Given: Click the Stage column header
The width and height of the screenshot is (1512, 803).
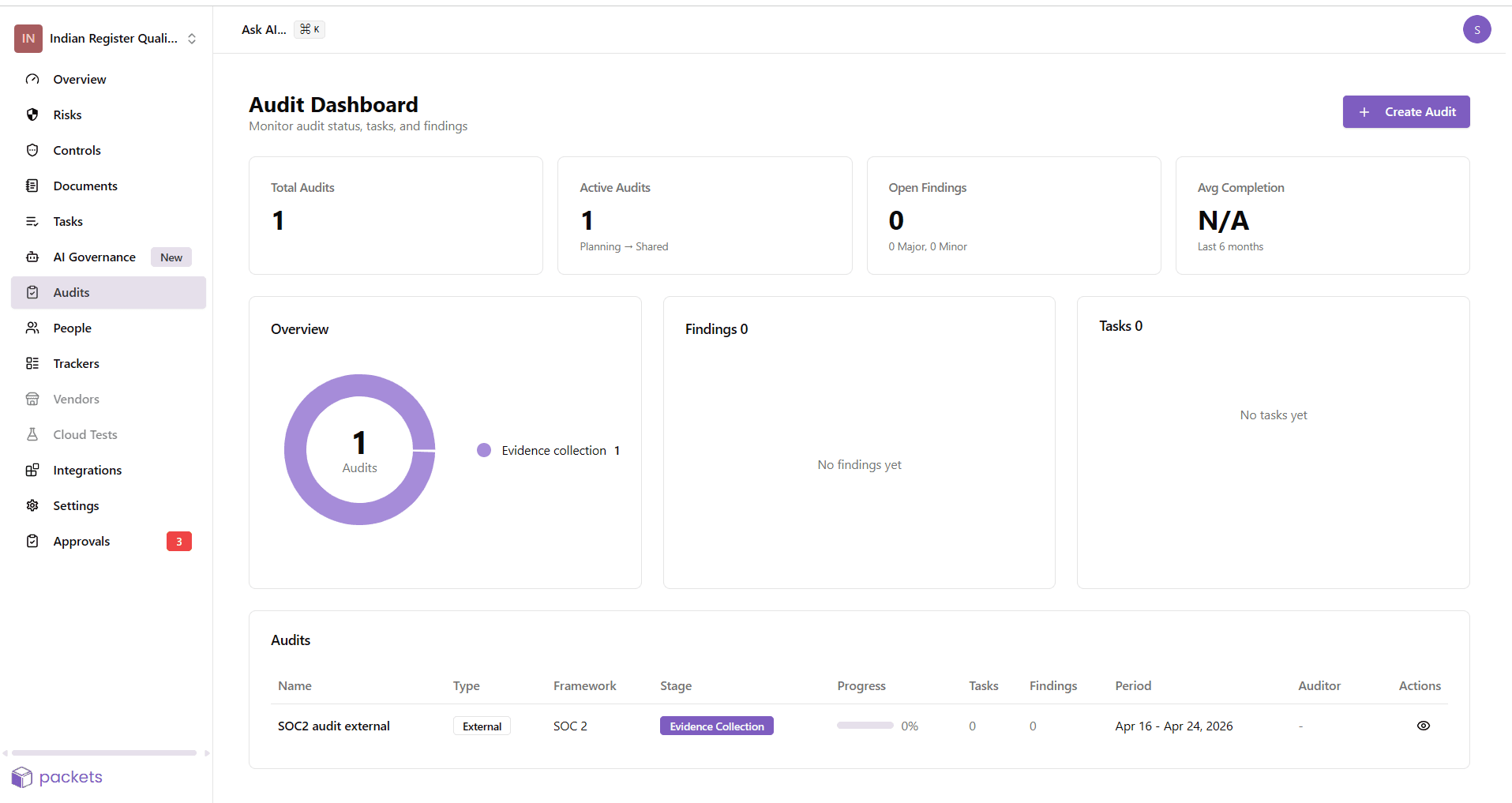Looking at the screenshot, I should (676, 685).
